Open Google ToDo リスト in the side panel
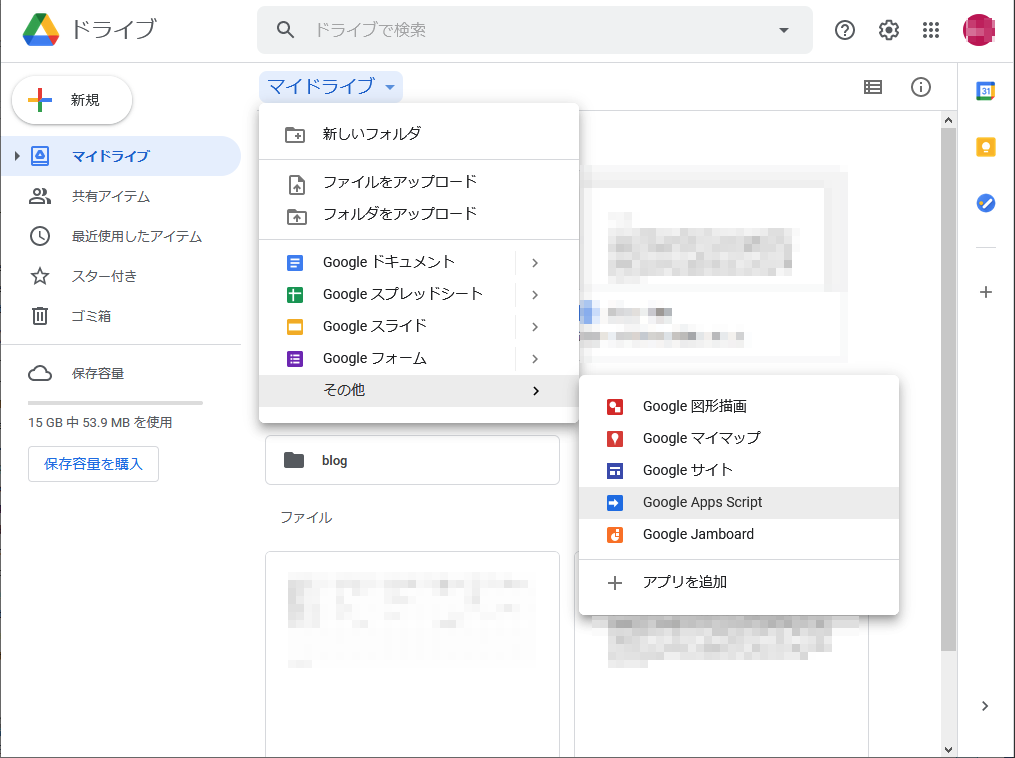1015x758 pixels. (985, 203)
